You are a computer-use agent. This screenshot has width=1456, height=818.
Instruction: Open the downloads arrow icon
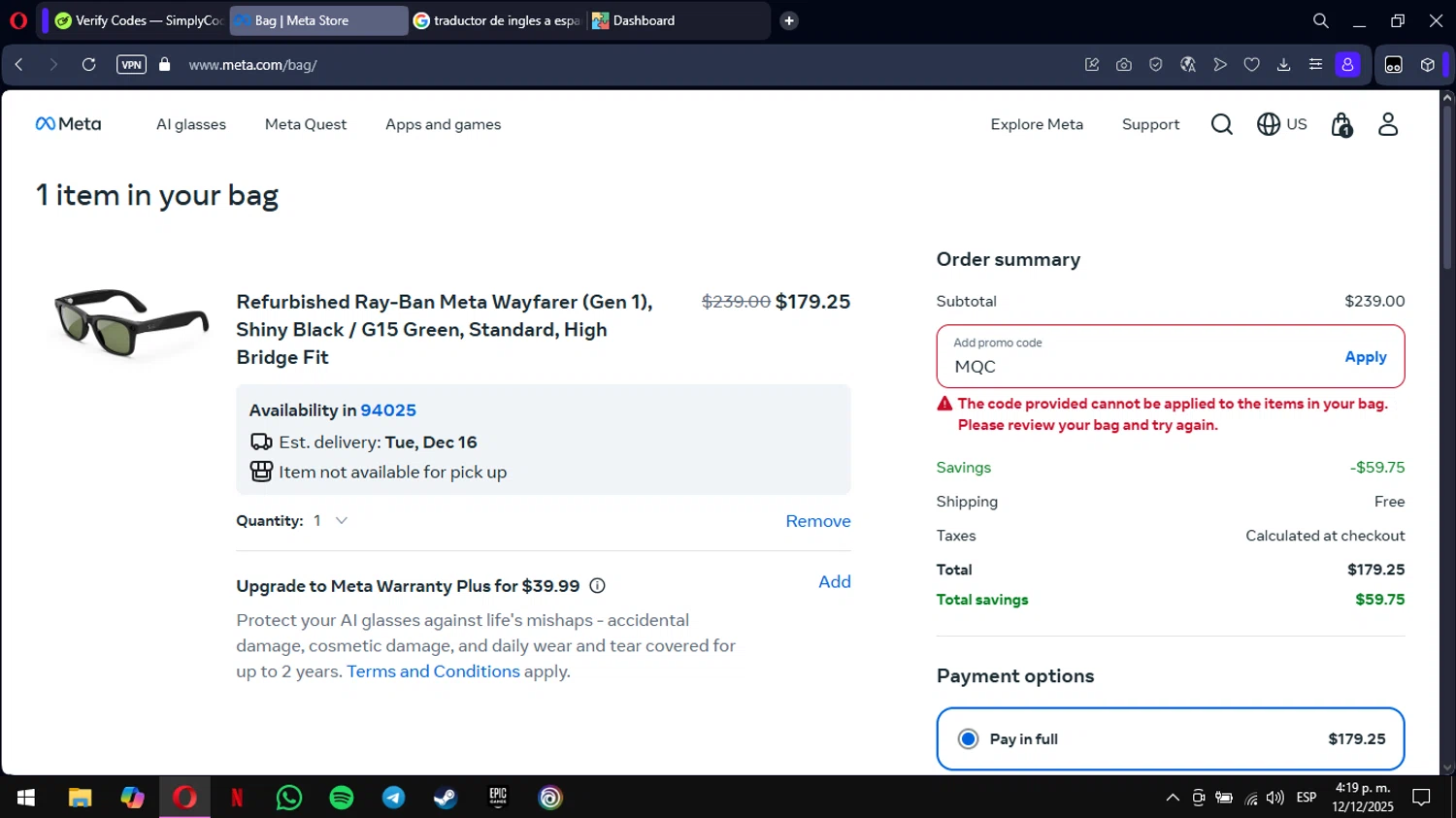[x=1283, y=65]
